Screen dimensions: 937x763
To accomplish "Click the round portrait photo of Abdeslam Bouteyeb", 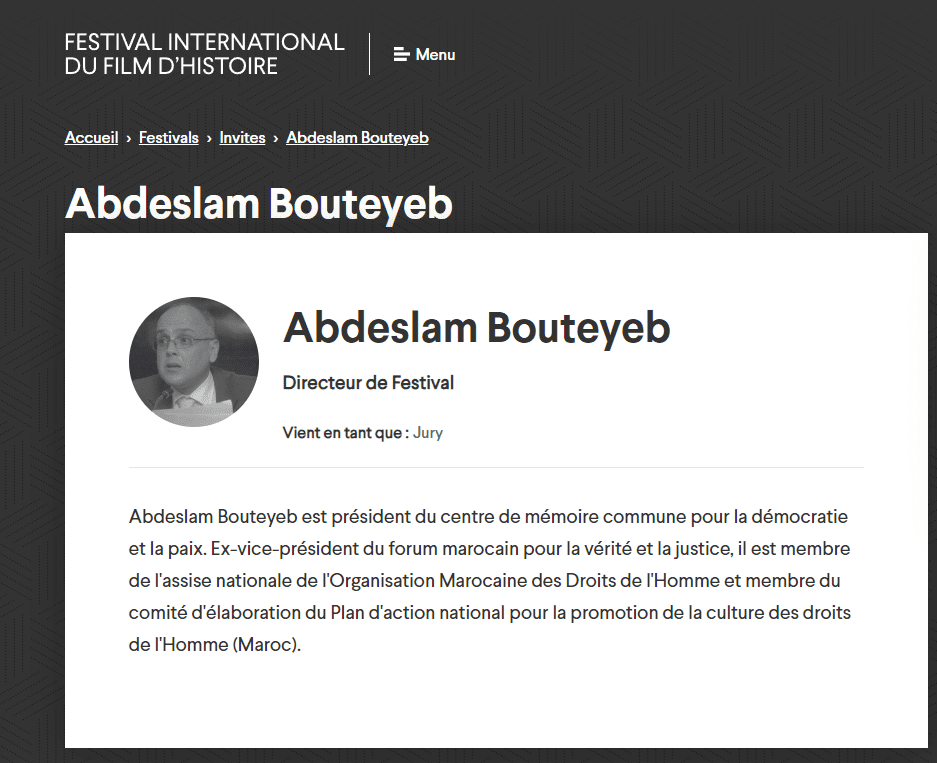I will click(x=194, y=361).
